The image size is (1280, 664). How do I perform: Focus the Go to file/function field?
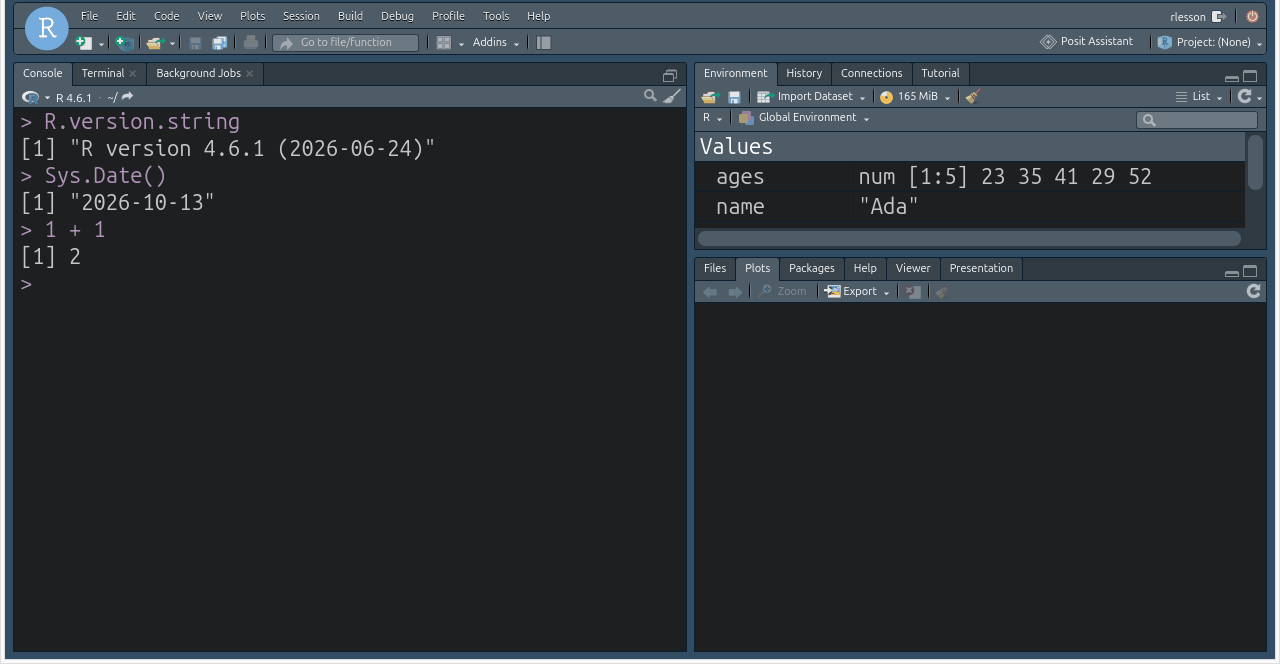pyautogui.click(x=346, y=43)
